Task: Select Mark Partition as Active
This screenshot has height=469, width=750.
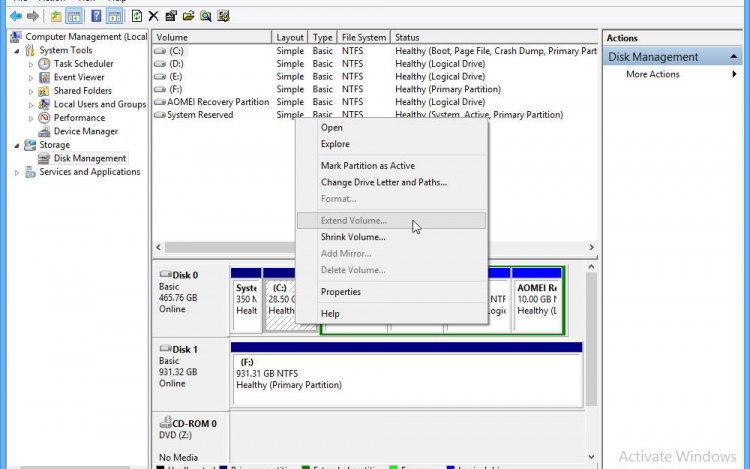Action: [367, 166]
